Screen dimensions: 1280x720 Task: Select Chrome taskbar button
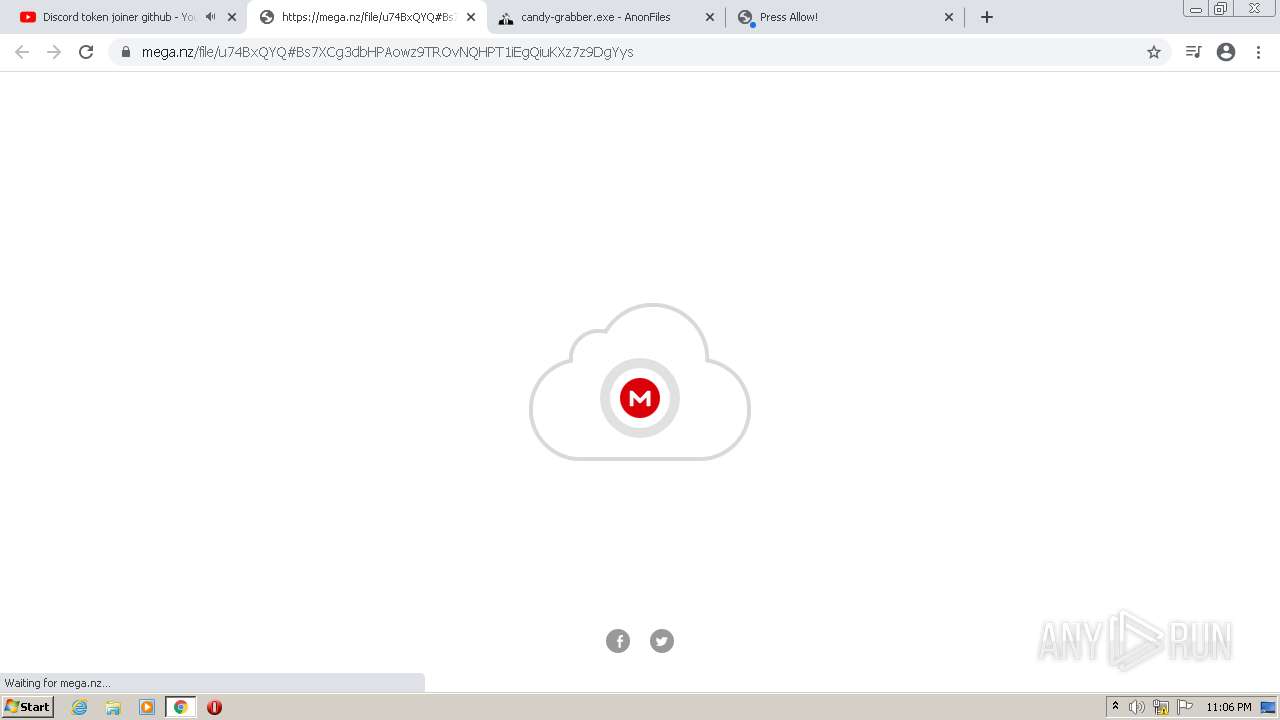[x=181, y=707]
